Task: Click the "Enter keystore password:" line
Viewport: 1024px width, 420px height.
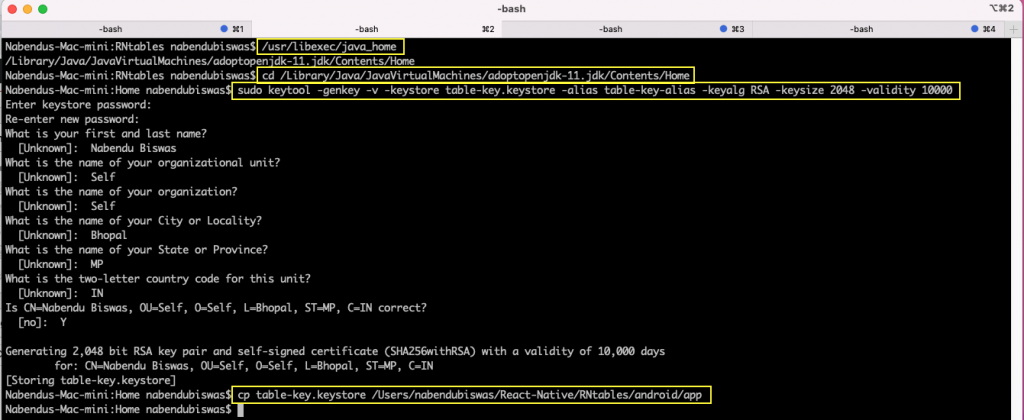Action: click(78, 104)
